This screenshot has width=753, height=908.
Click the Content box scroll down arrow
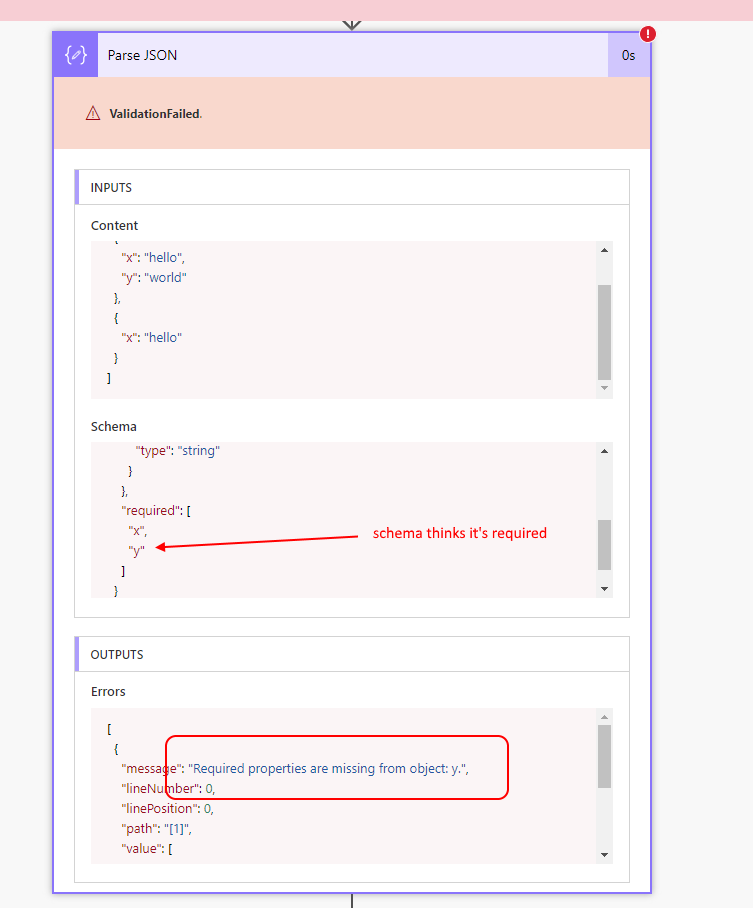coord(604,388)
